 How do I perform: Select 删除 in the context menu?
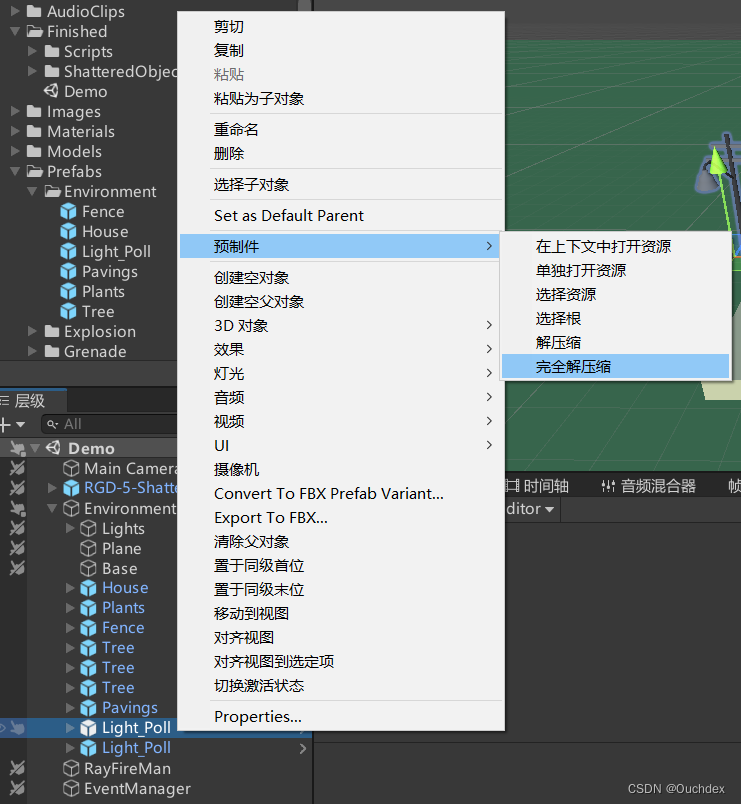coord(341,153)
